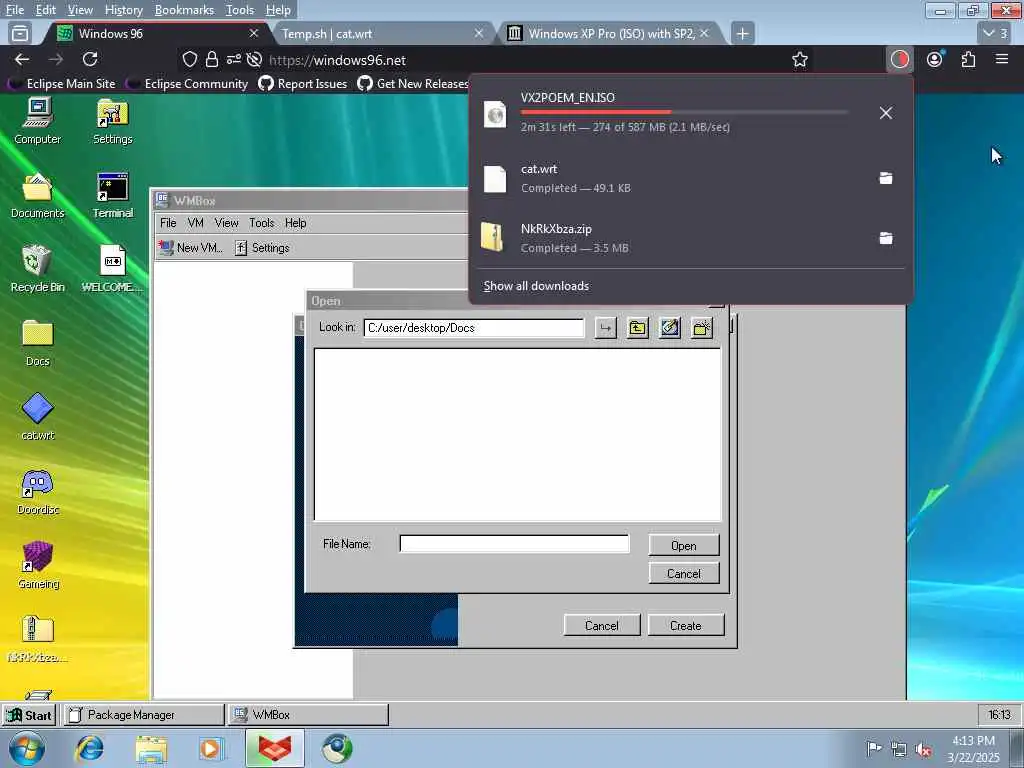Open the Recycle Bin icon
Viewport: 1024px width, 768px height.
coord(37,269)
